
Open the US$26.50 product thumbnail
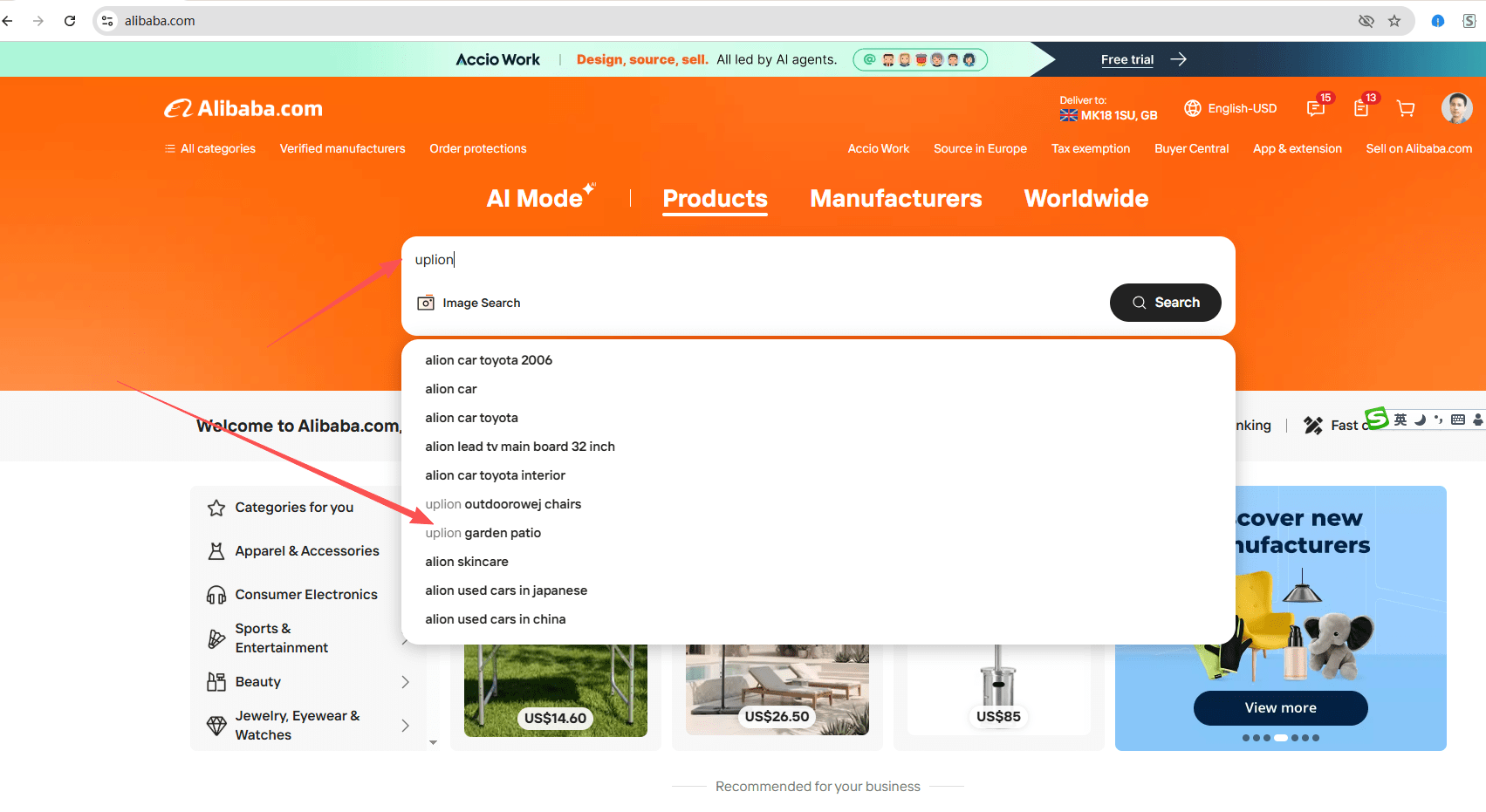[x=777, y=690]
